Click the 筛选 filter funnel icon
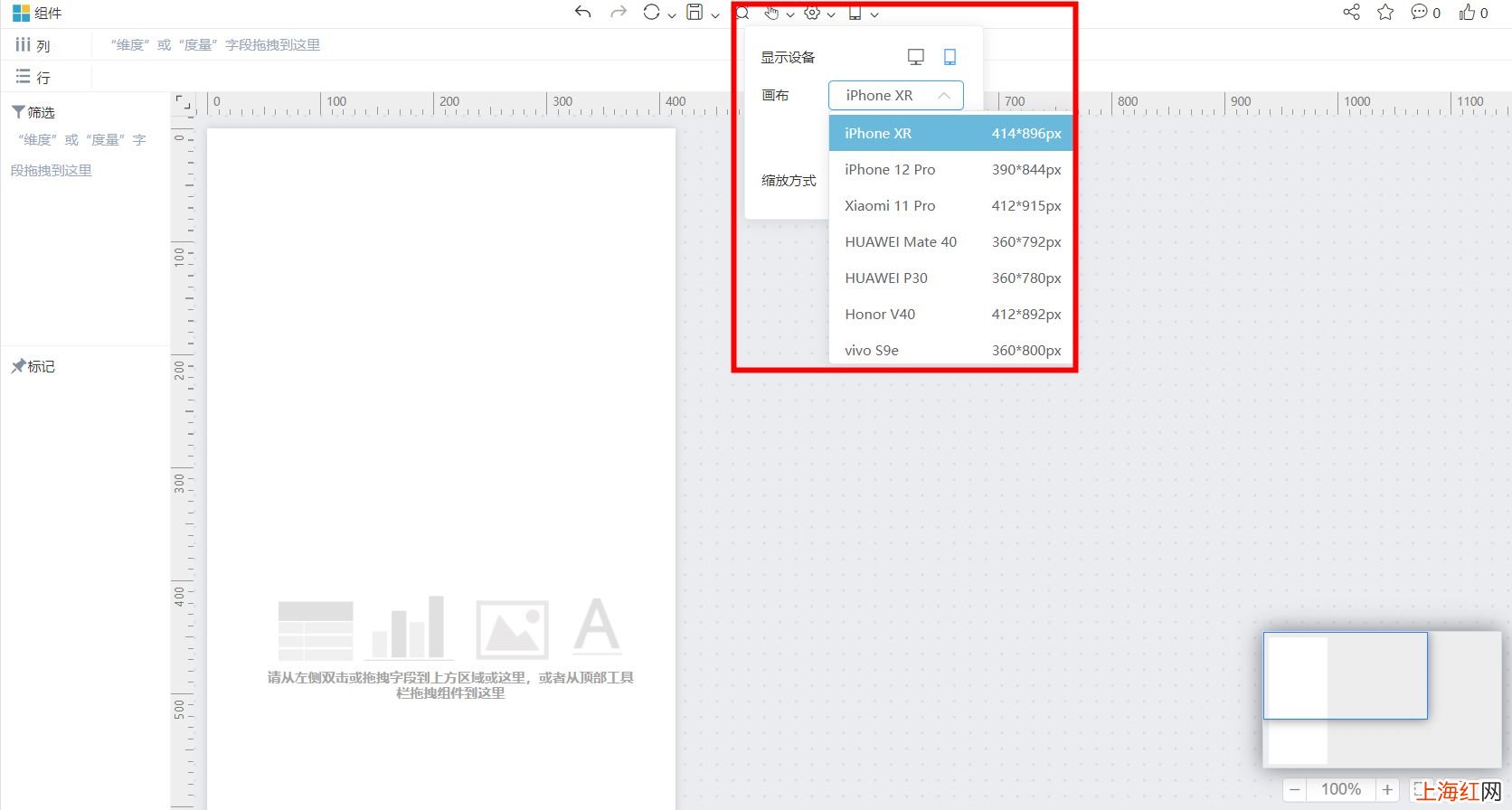Viewport: 1512px width, 810px height. tap(18, 111)
